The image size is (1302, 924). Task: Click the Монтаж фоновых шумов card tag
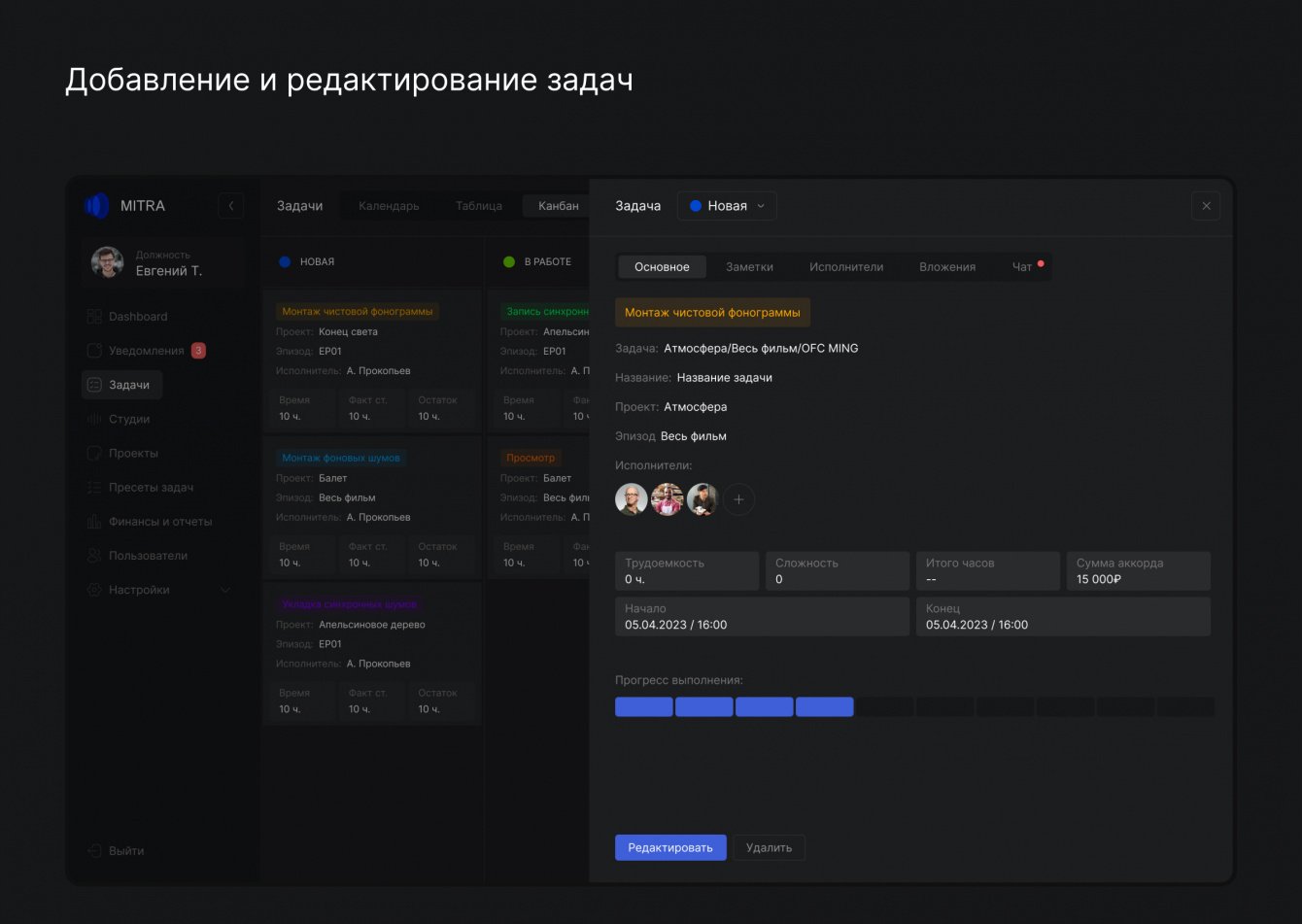(341, 458)
